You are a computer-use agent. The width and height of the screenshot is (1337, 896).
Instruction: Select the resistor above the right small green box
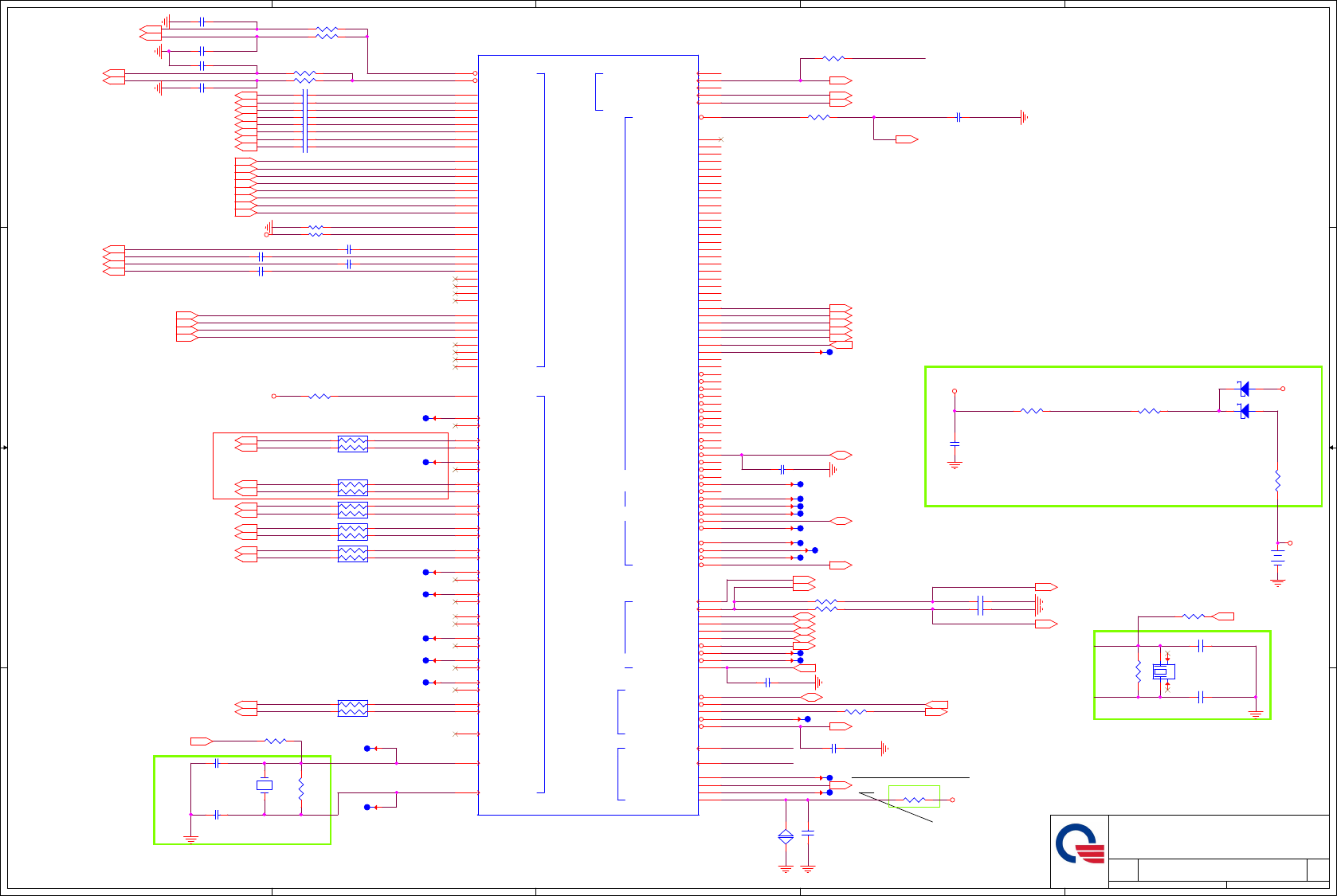coord(1193,616)
